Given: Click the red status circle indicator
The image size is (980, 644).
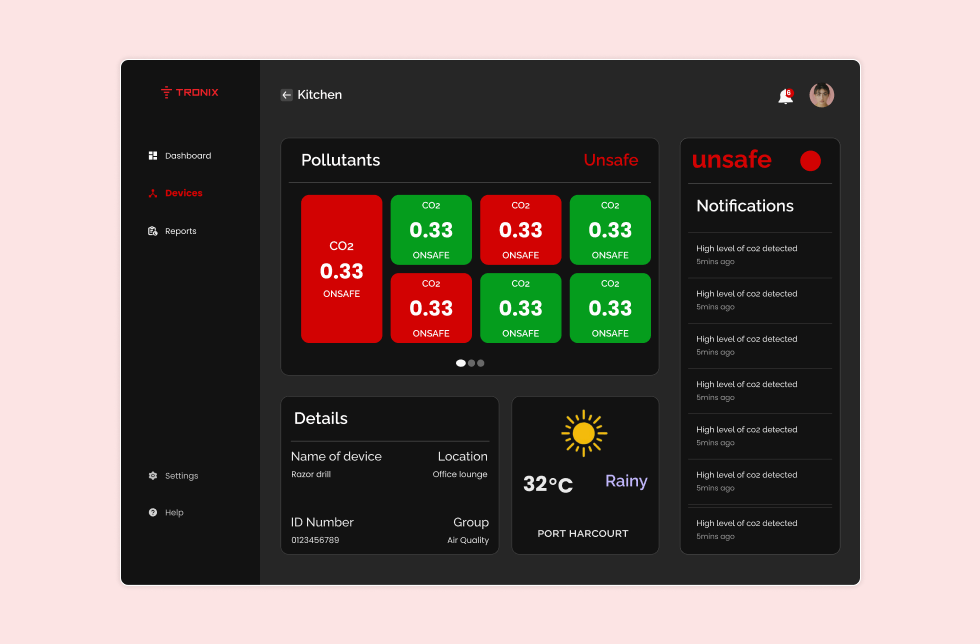Looking at the screenshot, I should [810, 161].
